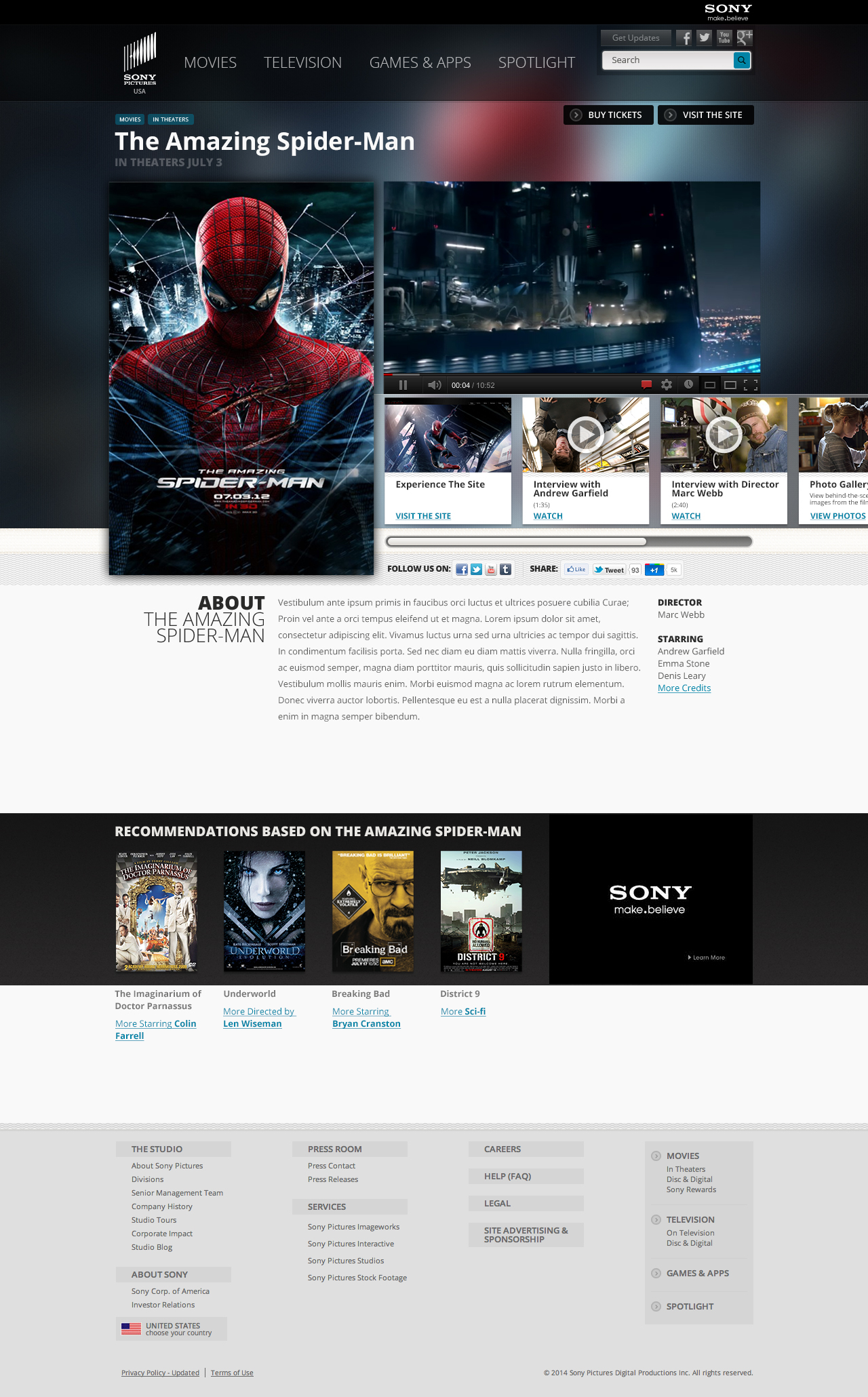This screenshot has height=1397, width=868.
Task: Toggle video annotations red speech bubble
Action: 646,385
